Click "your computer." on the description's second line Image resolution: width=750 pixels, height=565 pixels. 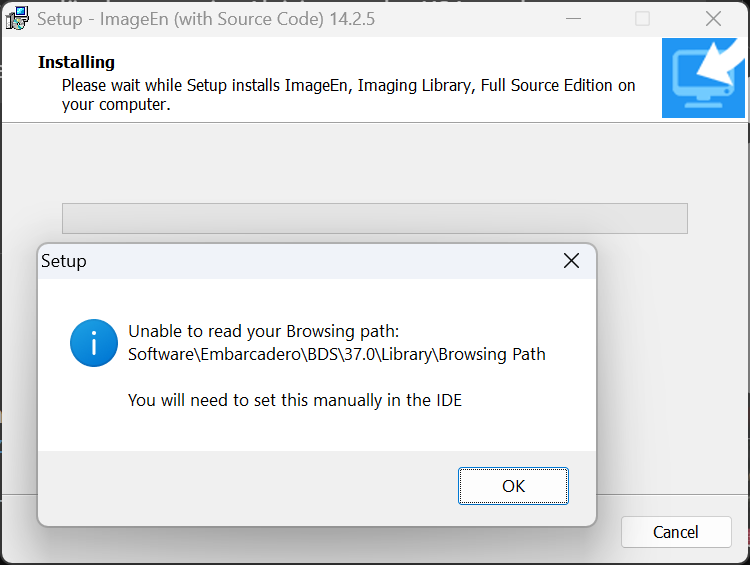116,104
